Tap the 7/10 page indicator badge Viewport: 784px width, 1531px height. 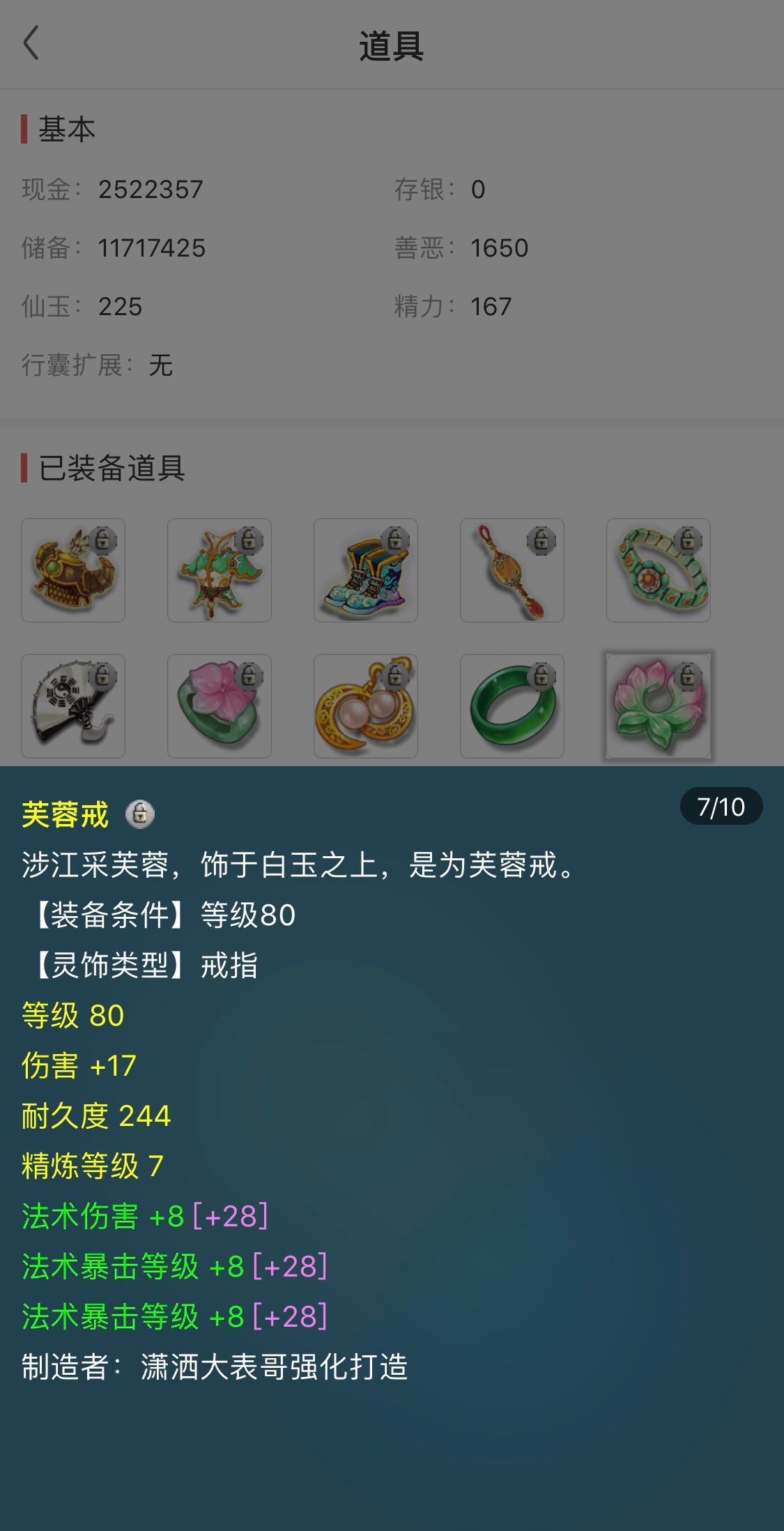(721, 807)
